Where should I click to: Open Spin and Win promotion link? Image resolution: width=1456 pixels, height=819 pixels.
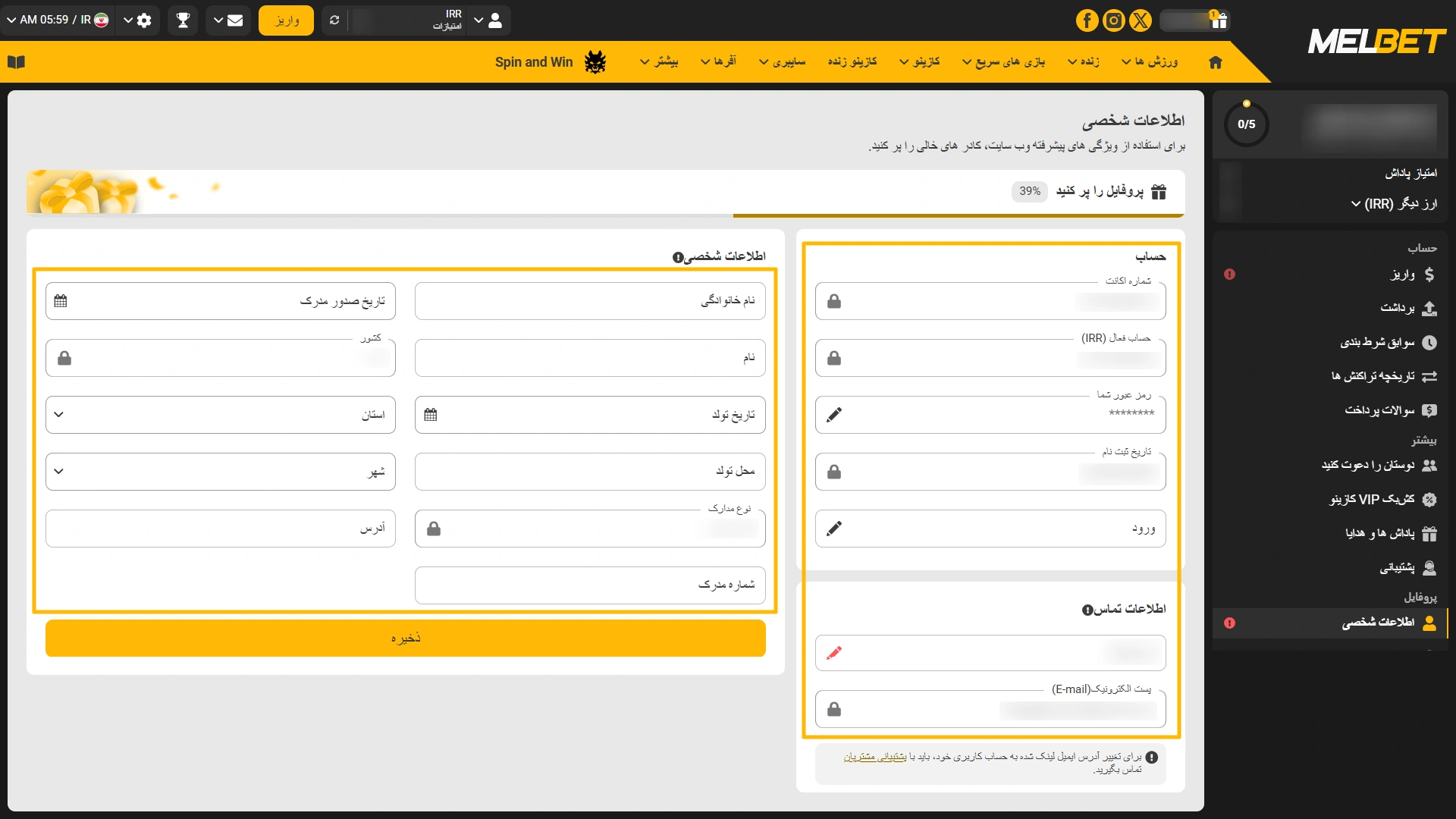click(534, 62)
